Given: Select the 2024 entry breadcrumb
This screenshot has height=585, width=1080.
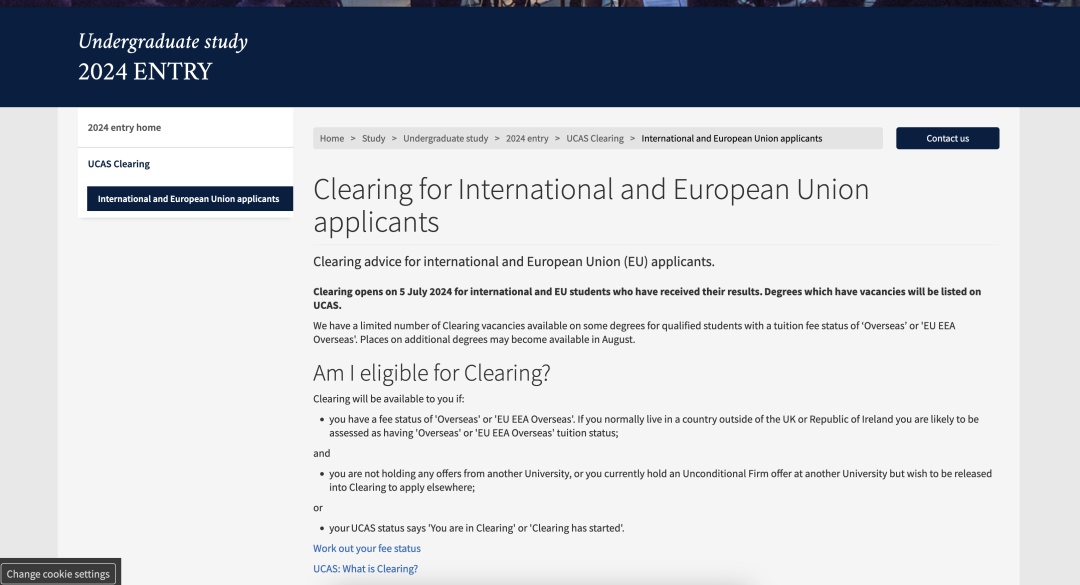Looking at the screenshot, I should [527, 139].
